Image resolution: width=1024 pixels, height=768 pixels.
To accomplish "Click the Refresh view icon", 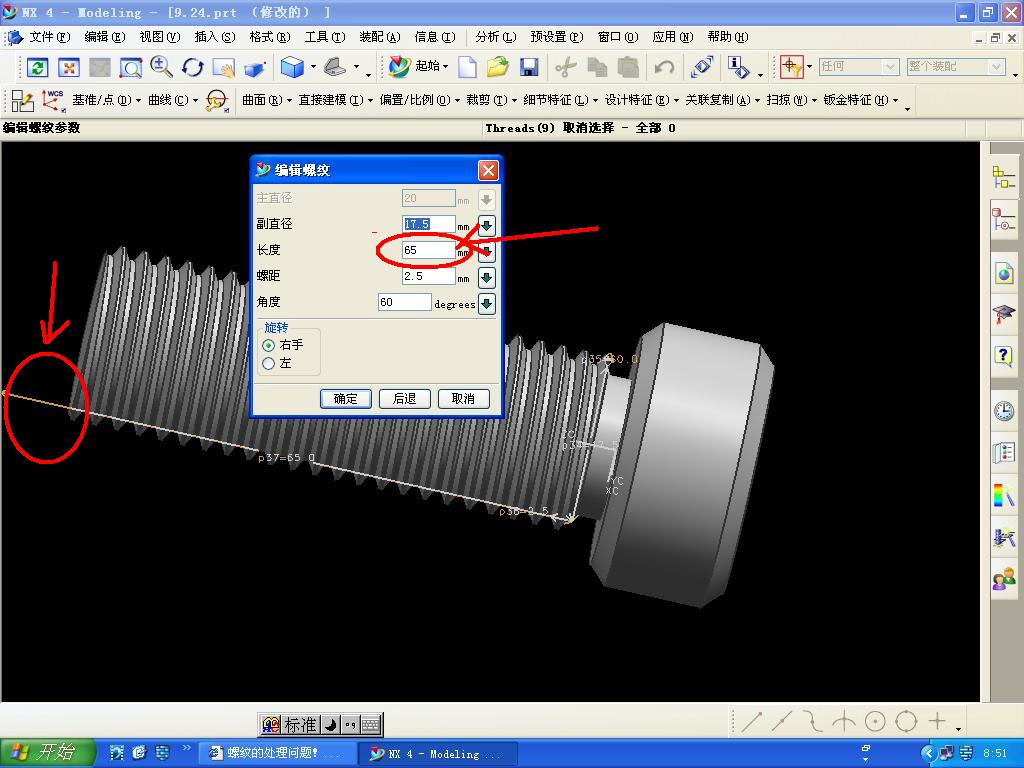I will pos(37,67).
